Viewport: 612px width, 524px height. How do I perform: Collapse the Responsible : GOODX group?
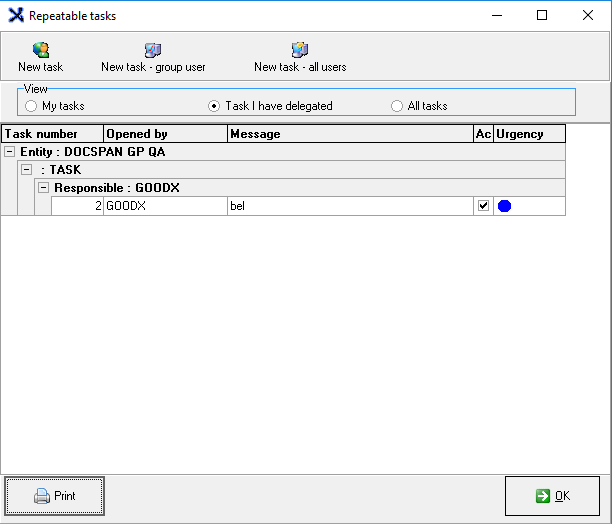(43, 188)
